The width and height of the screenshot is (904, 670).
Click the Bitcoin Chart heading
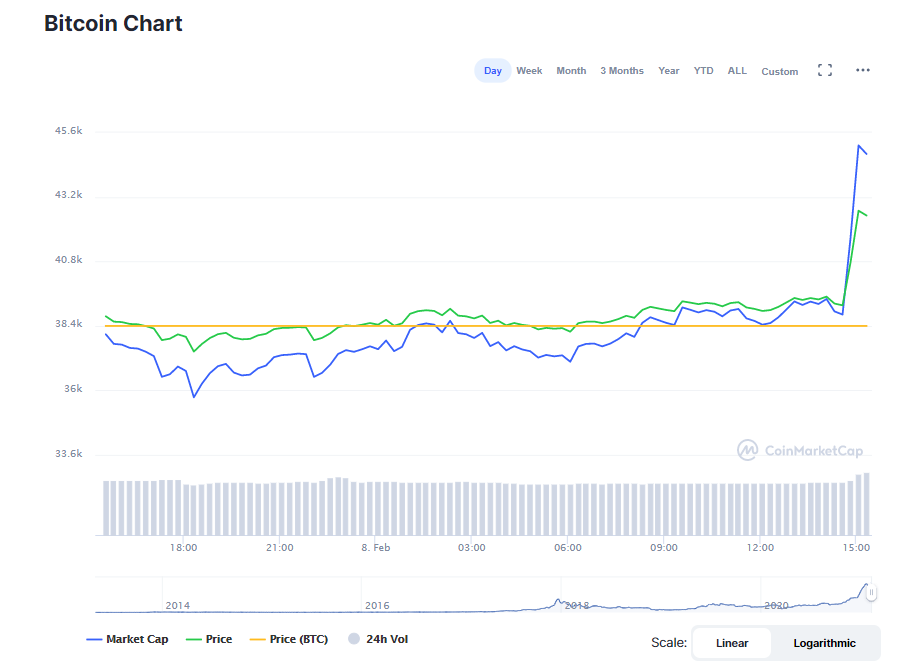(x=113, y=24)
